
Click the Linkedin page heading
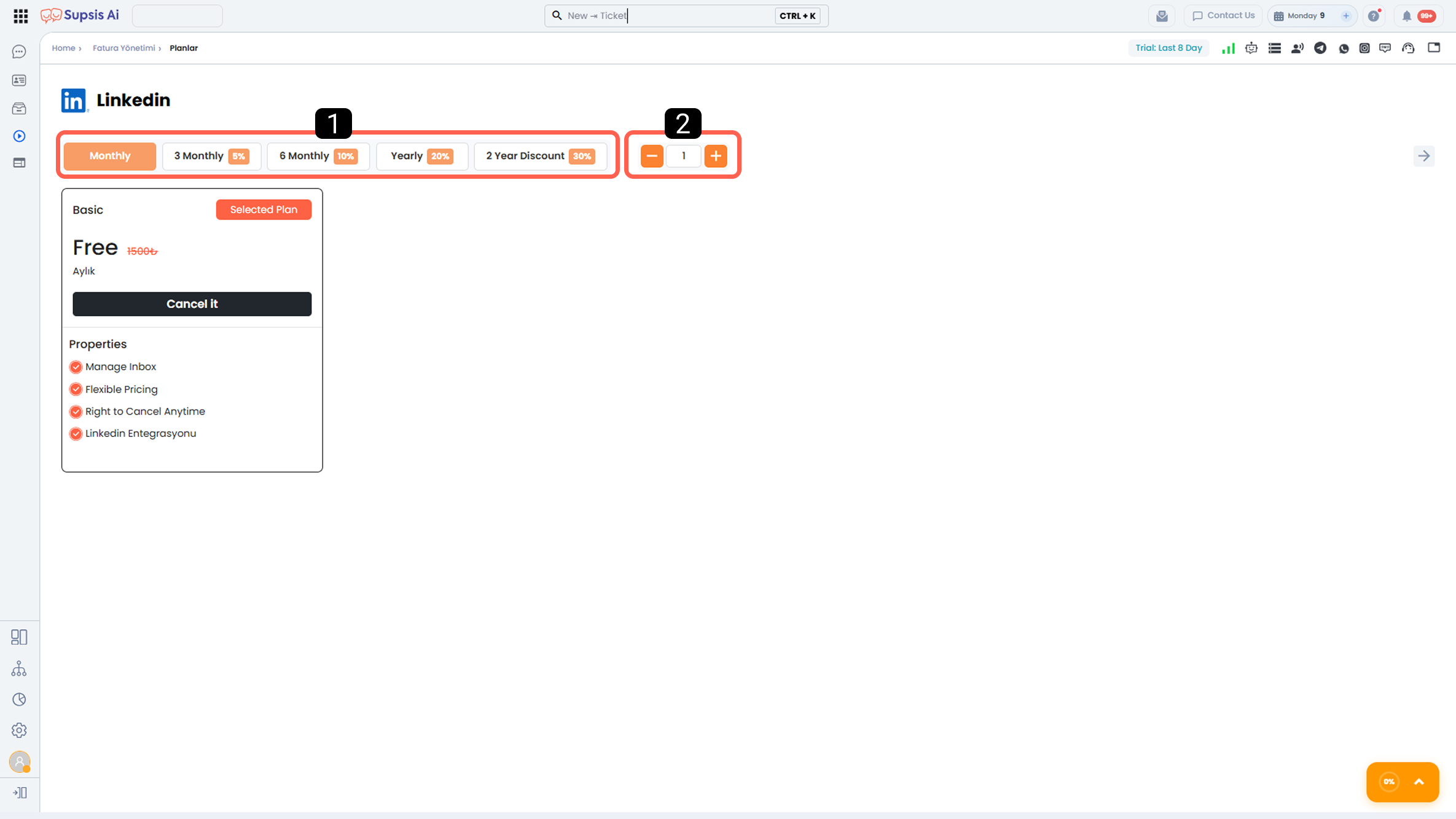coord(133,100)
